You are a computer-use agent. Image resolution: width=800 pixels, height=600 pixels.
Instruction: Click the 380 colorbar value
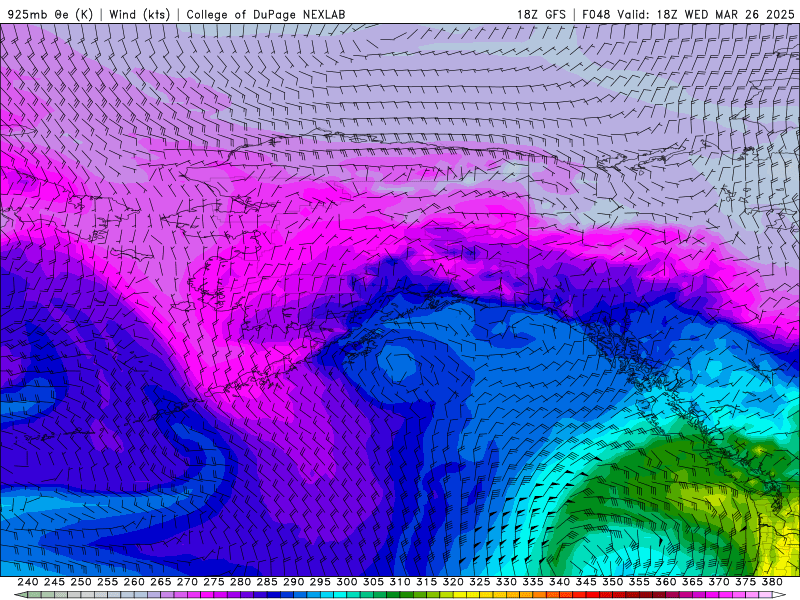(772, 582)
